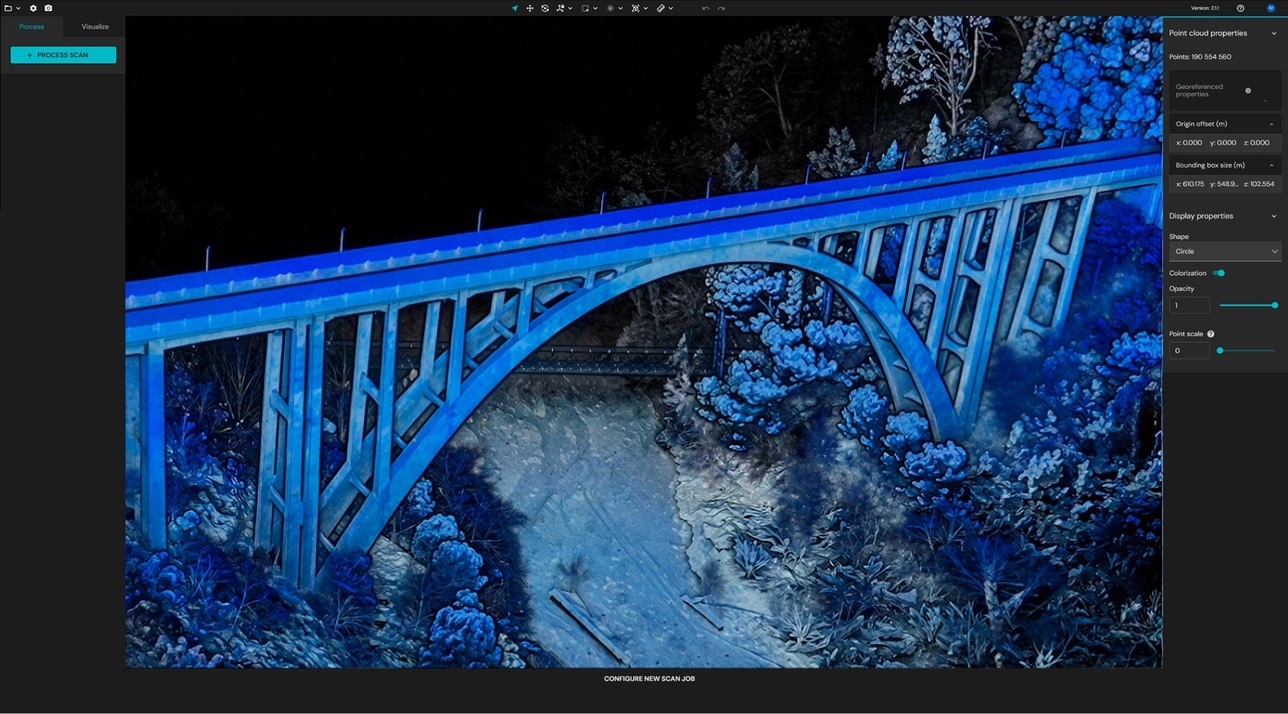Adjust the Opacity slider handle

pos(1274,305)
